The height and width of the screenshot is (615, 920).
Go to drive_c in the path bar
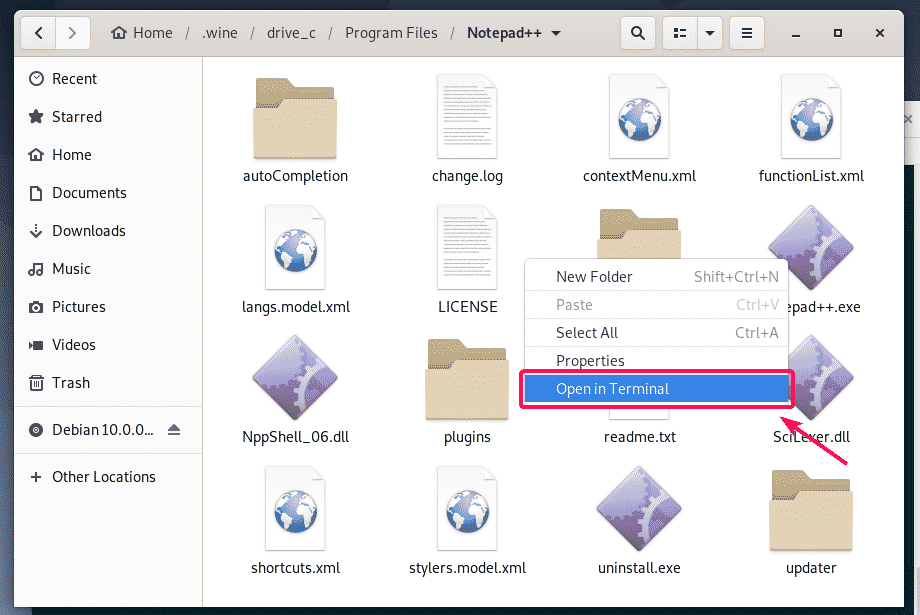click(291, 33)
